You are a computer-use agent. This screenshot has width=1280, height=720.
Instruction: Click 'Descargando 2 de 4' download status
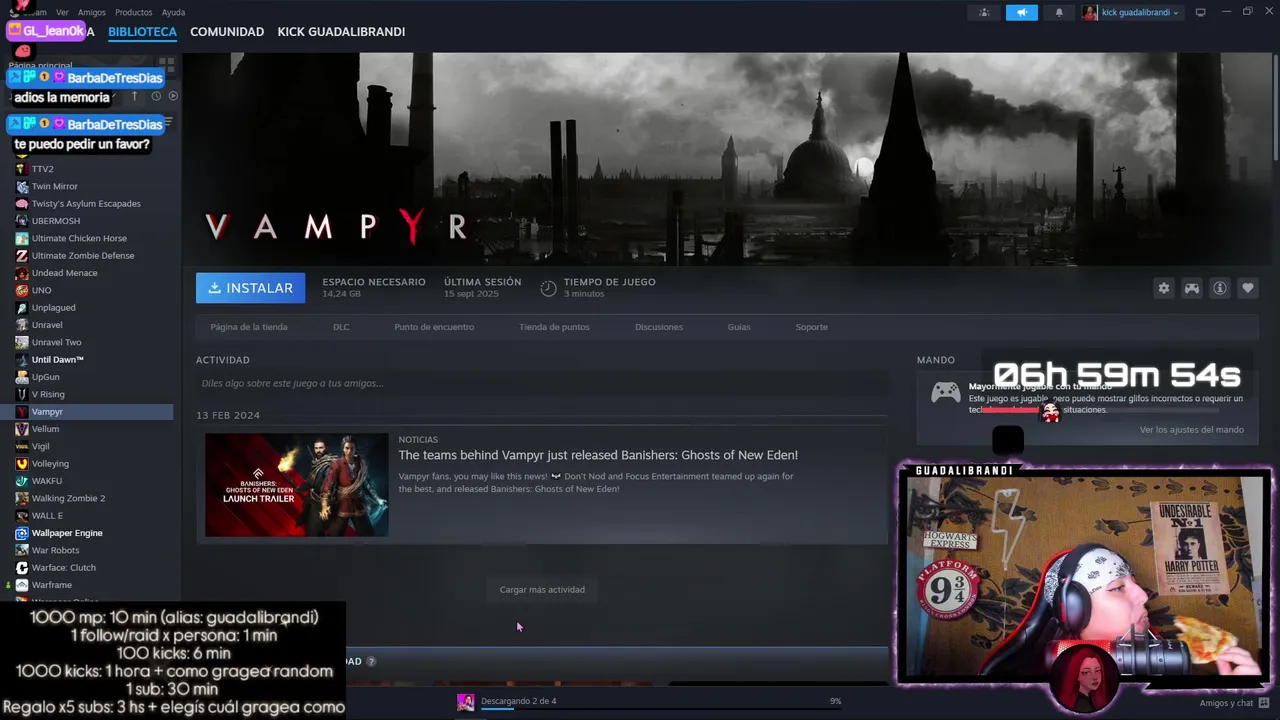point(518,701)
